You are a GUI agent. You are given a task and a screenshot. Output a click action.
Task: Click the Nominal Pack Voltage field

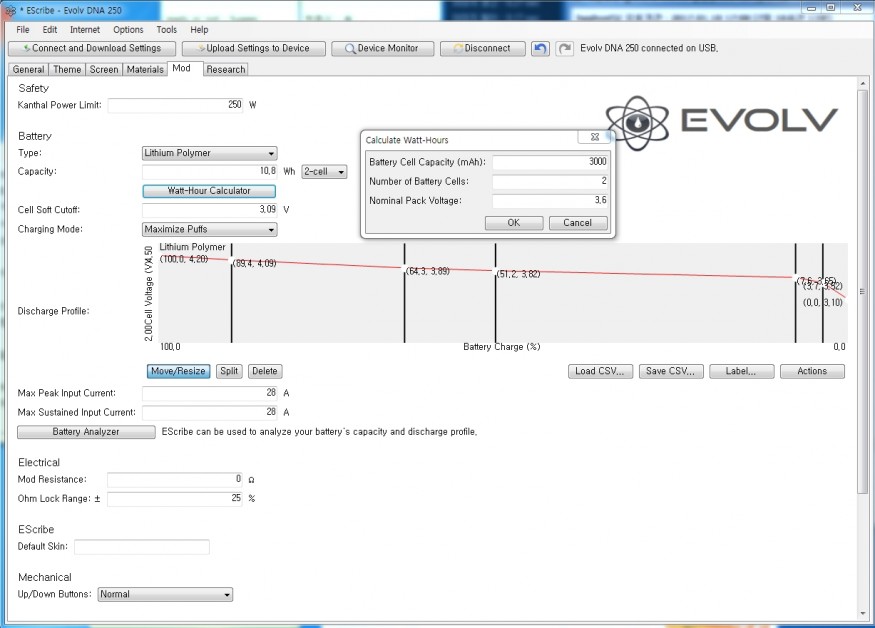point(550,200)
